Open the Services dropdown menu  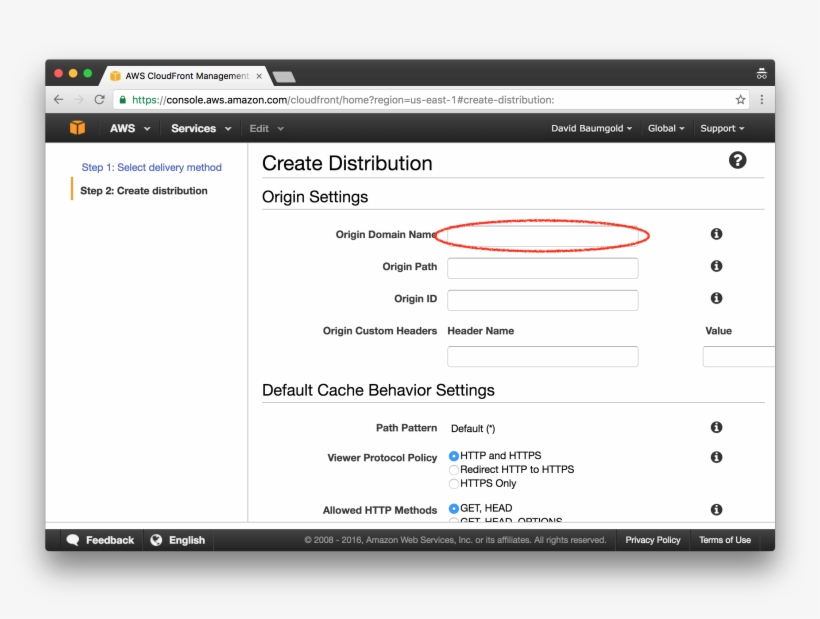(201, 128)
